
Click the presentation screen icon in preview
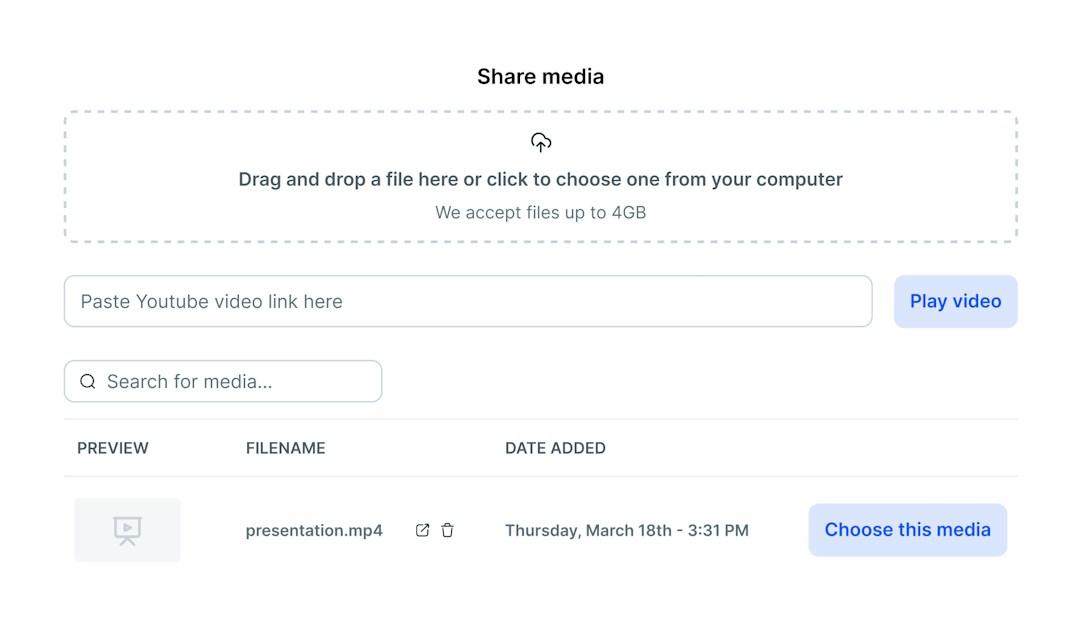tap(127, 531)
